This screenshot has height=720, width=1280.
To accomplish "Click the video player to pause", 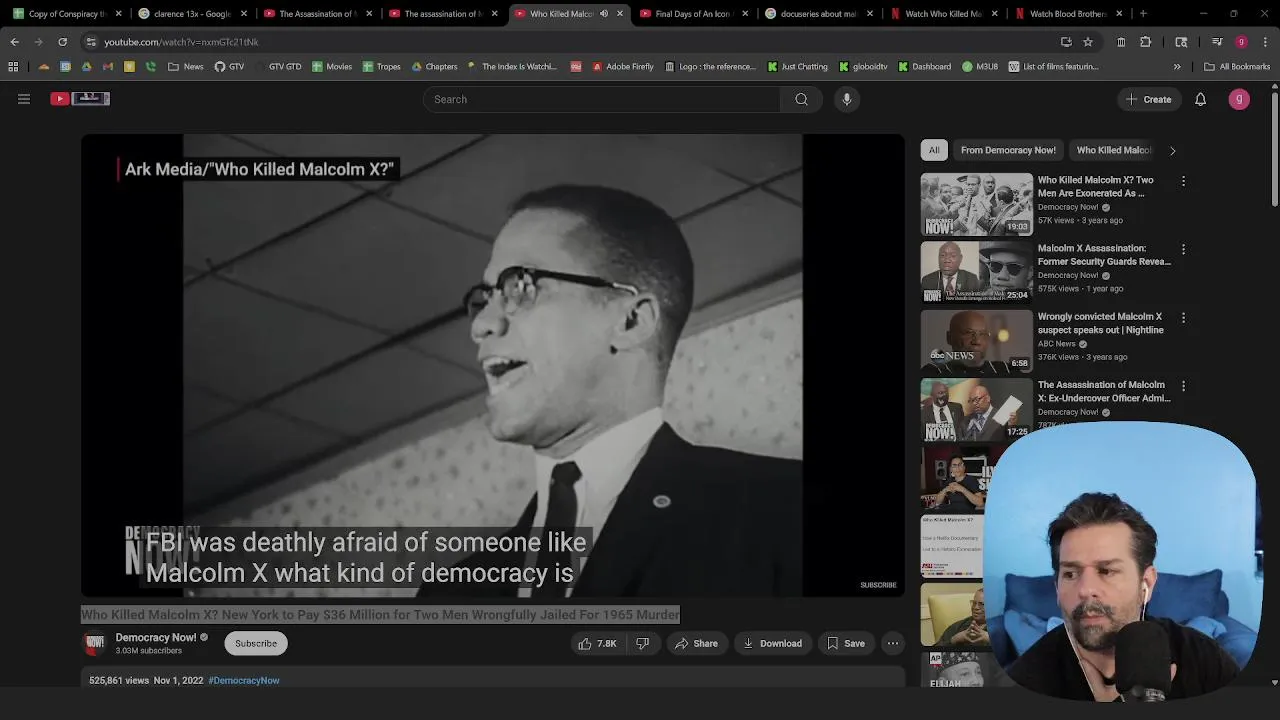I will (x=493, y=365).
